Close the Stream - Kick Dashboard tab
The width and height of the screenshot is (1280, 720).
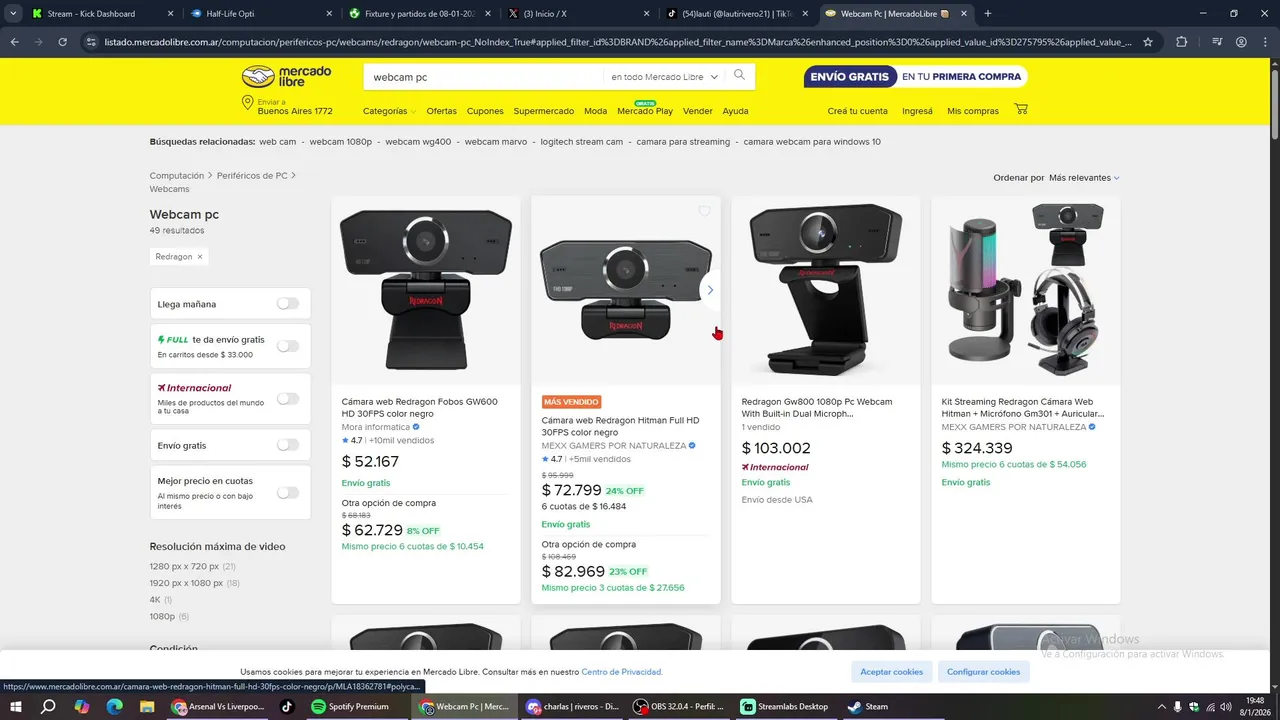click(170, 14)
